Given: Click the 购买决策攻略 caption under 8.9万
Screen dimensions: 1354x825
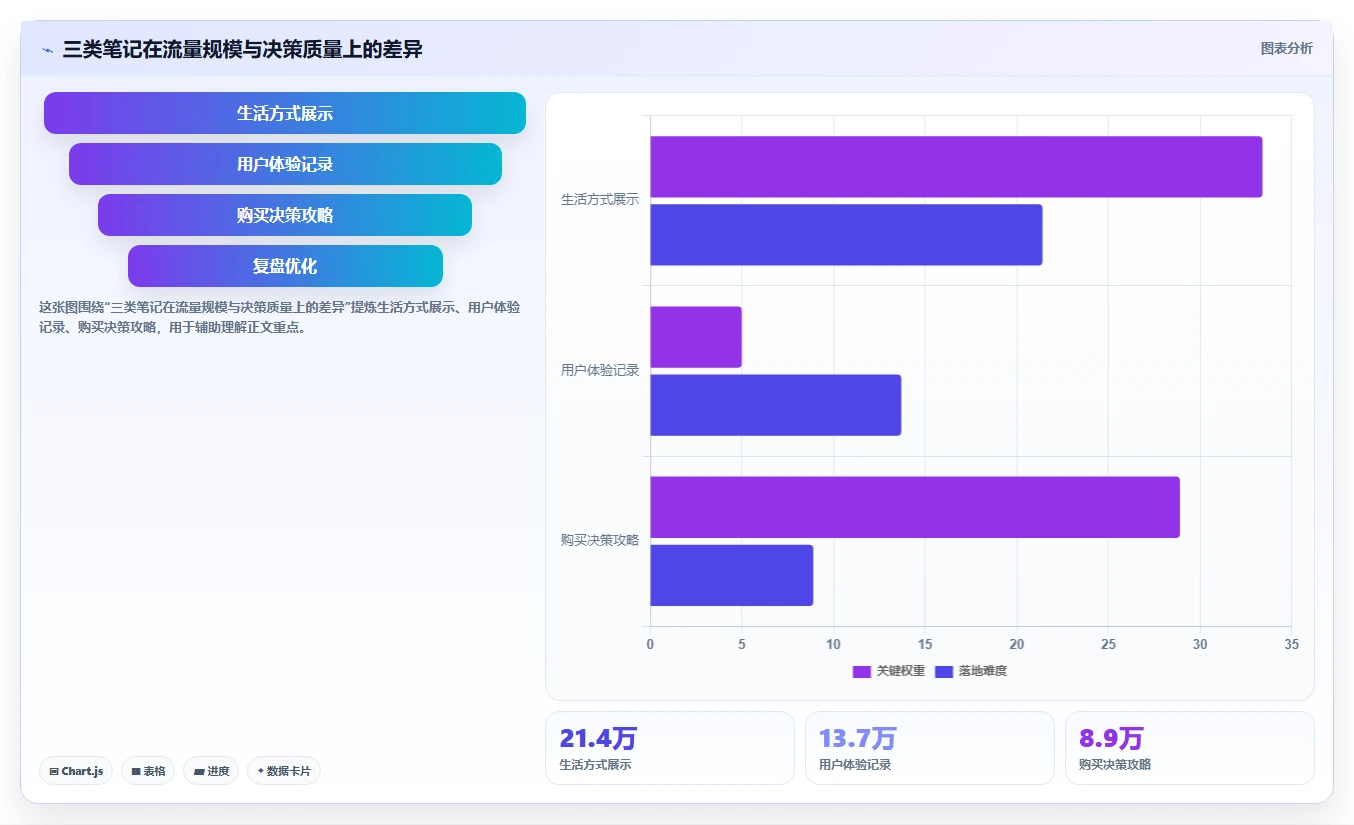Looking at the screenshot, I should pyautogui.click(x=1115, y=765).
